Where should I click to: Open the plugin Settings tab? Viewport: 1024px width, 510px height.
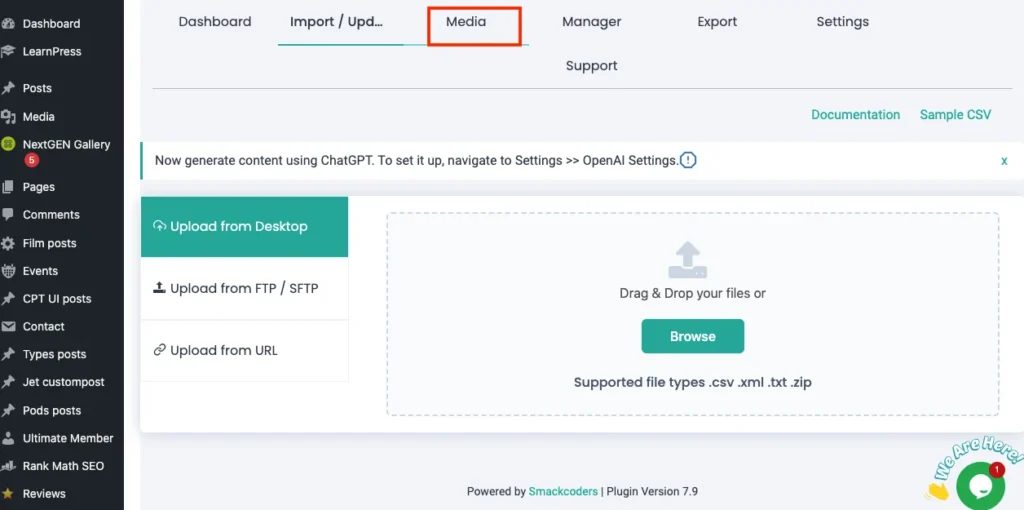point(842,22)
